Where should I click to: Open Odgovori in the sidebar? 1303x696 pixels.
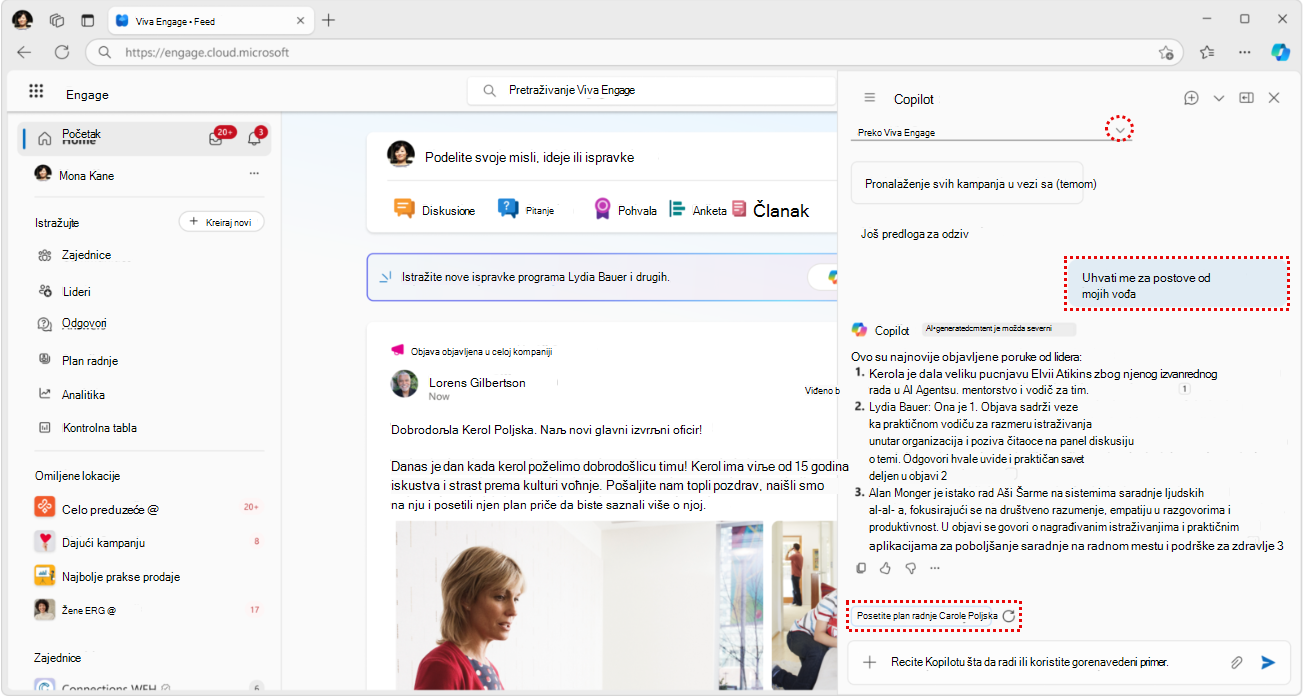pyautogui.click(x=84, y=324)
